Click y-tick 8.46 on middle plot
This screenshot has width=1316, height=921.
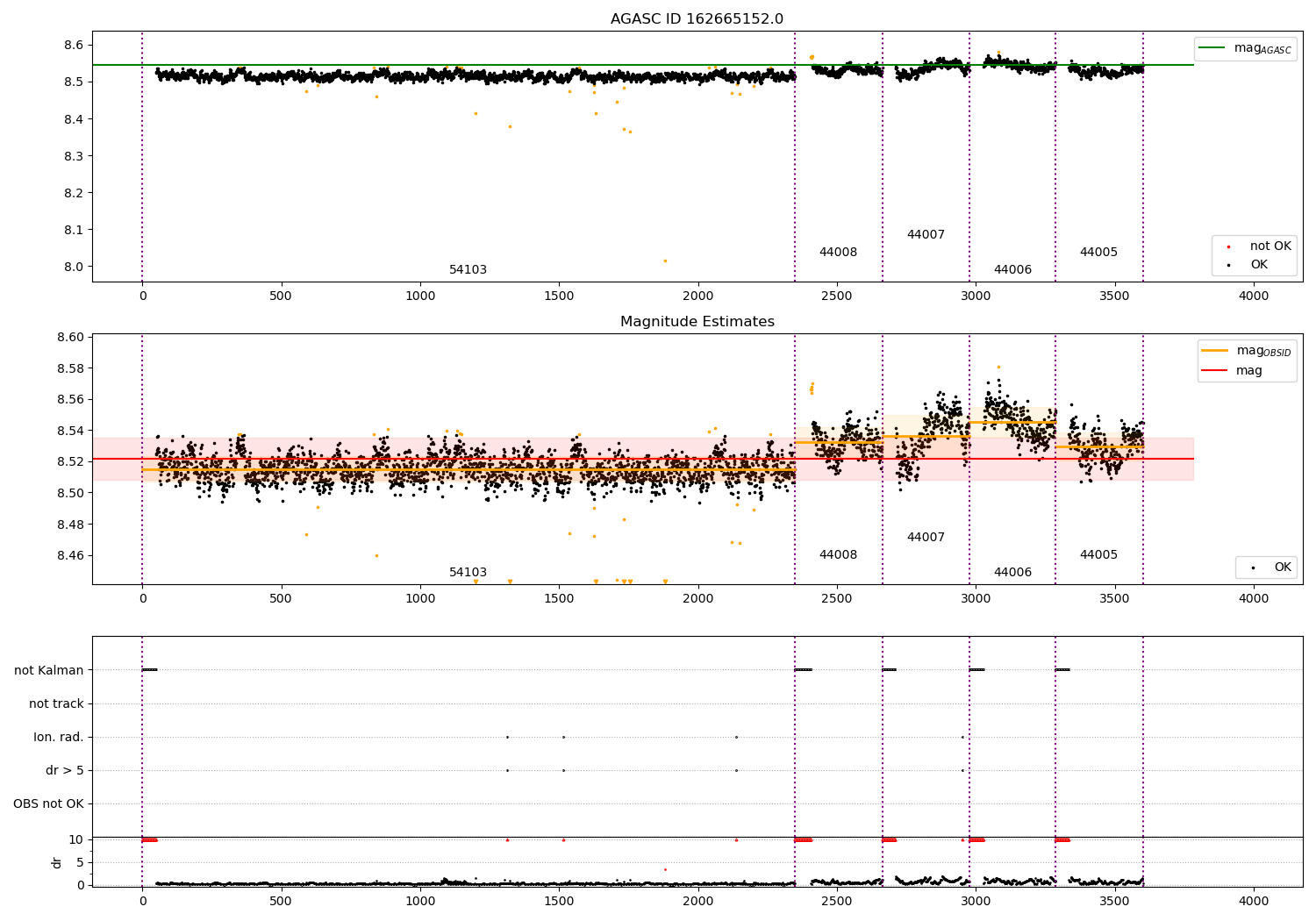click(70, 555)
